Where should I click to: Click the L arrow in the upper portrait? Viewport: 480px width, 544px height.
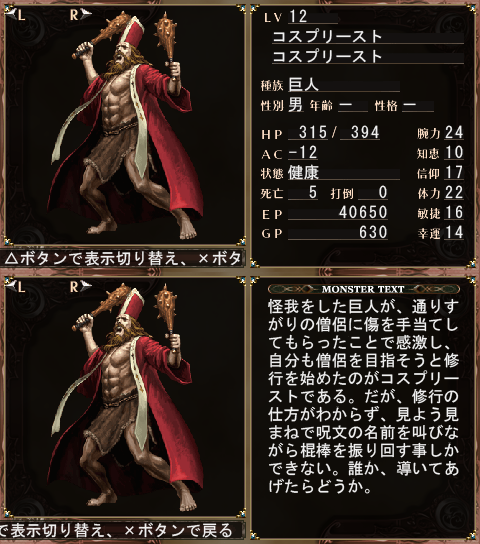click(16, 15)
